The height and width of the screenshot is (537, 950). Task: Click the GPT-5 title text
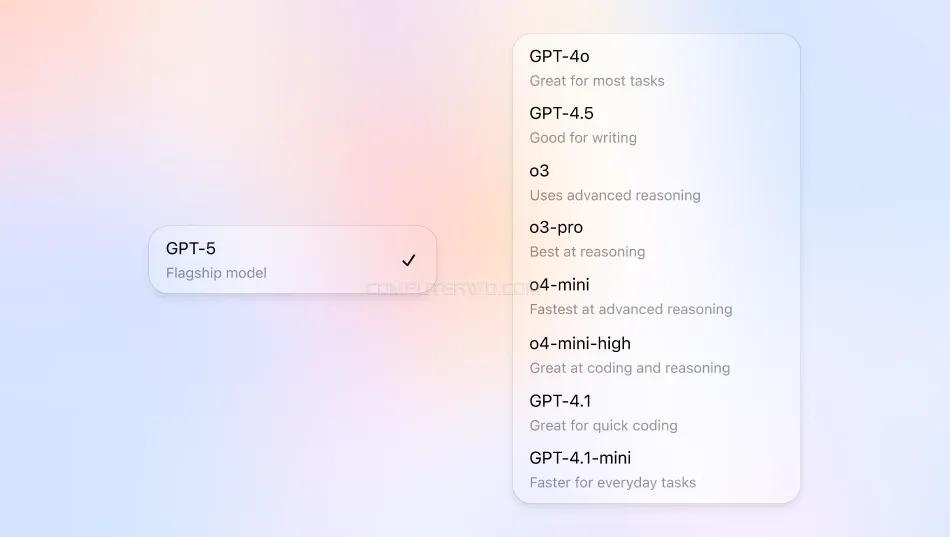(191, 248)
